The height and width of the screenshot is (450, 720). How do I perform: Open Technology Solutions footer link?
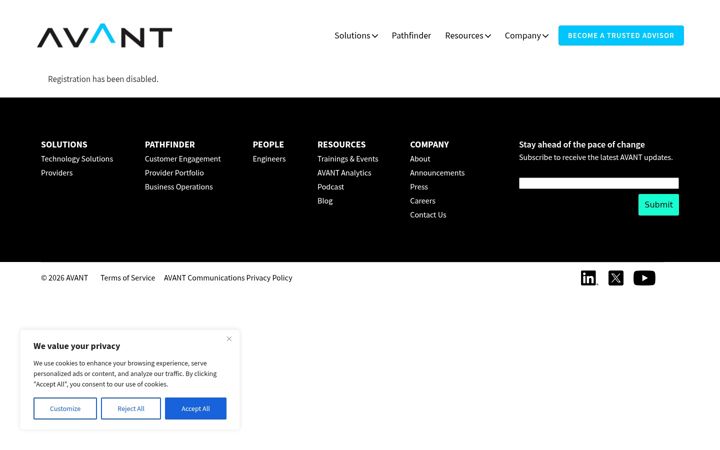pyautogui.click(x=77, y=159)
